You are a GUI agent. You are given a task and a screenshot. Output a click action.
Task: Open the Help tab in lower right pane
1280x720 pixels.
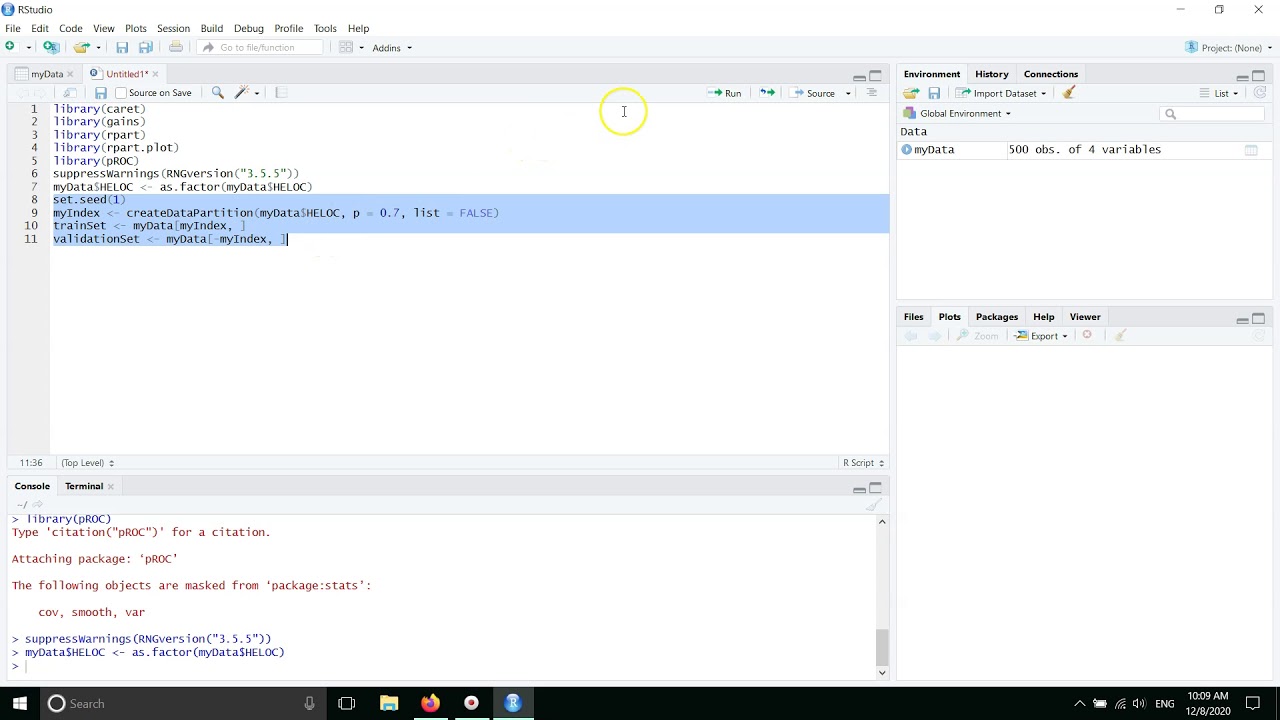[x=1043, y=317]
